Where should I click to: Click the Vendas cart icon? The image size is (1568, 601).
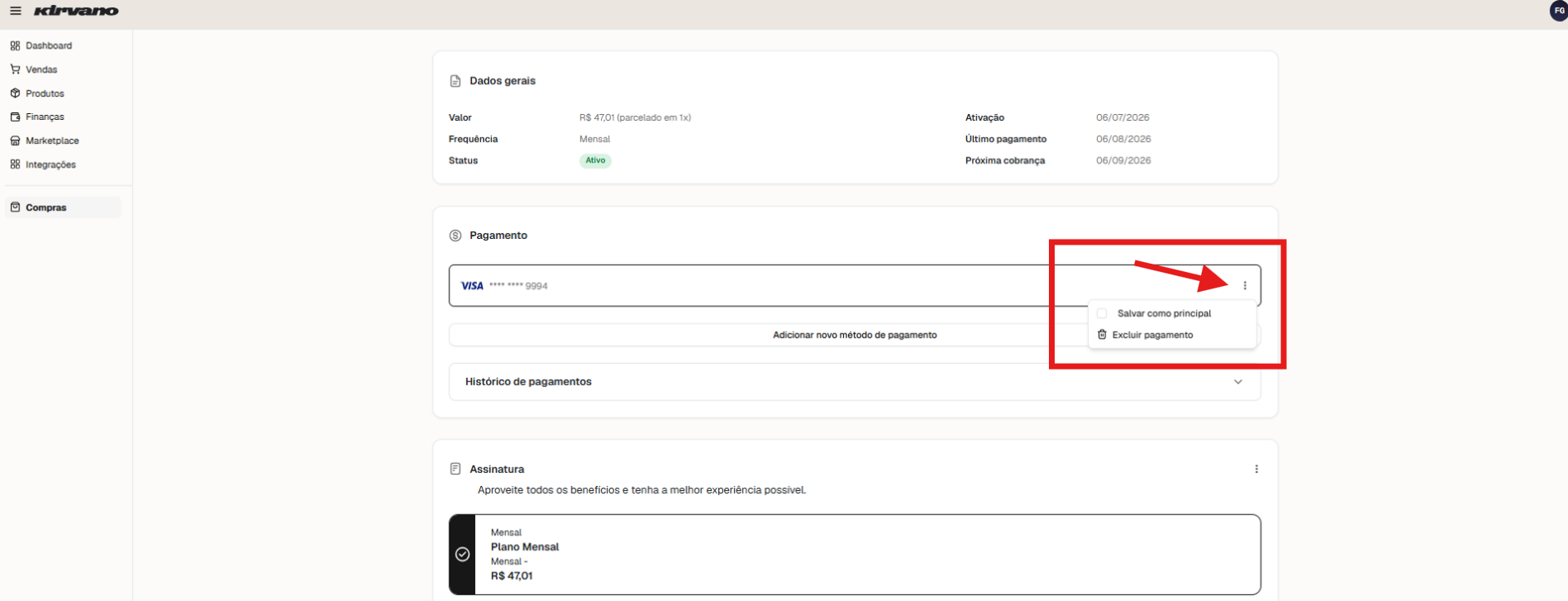(15, 69)
